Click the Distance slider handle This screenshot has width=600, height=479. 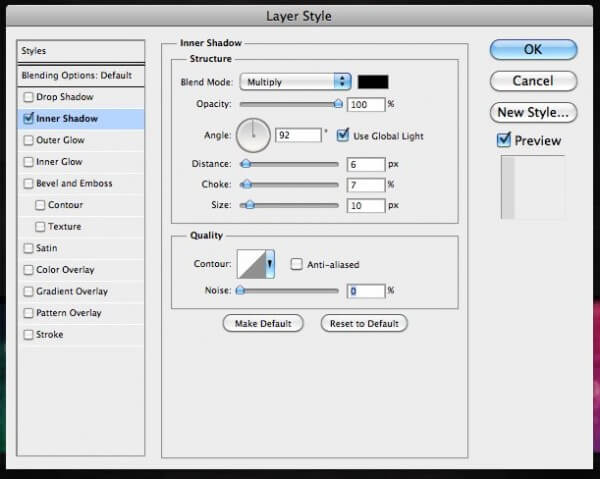(245, 164)
